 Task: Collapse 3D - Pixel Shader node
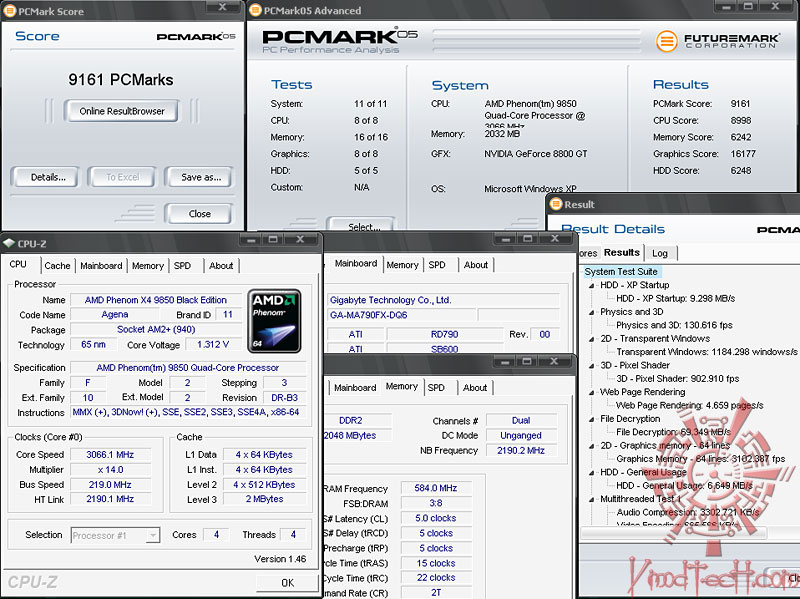[592, 366]
